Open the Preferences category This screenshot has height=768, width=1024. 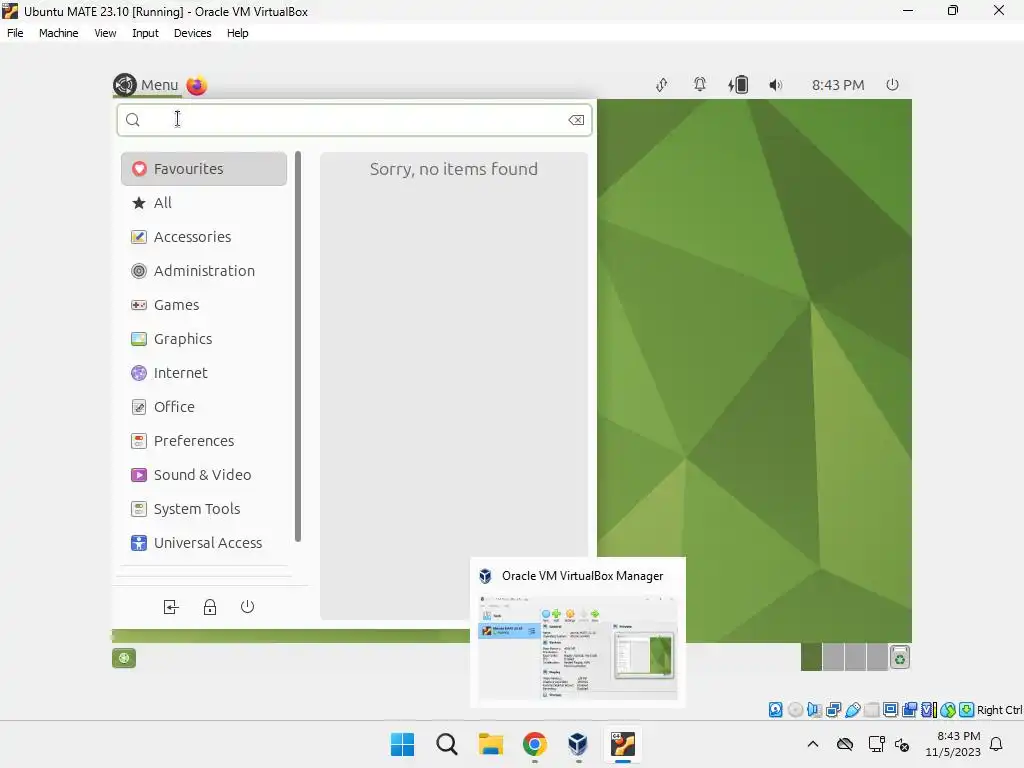pos(204,440)
